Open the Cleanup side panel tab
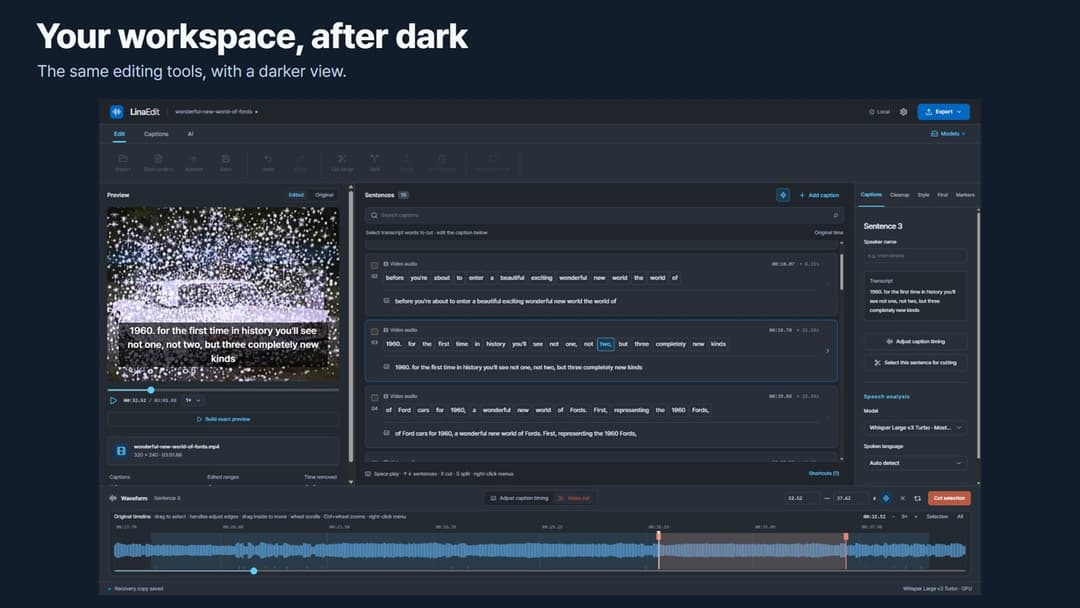Image resolution: width=1080 pixels, height=608 pixels. coord(900,195)
